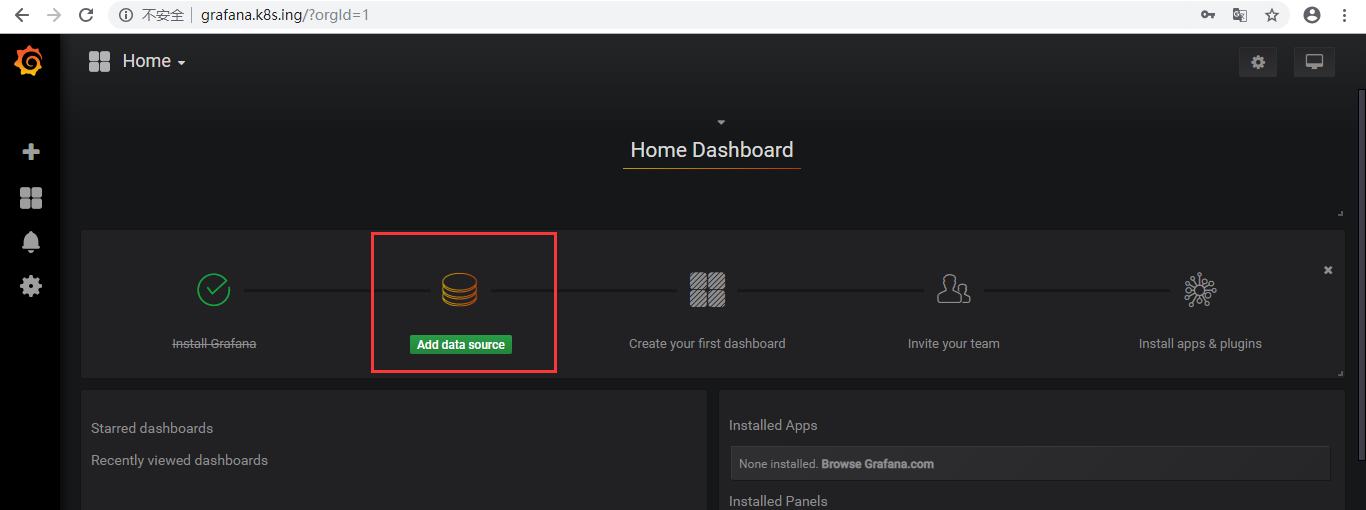Viewport: 1366px width, 510px height.
Task: Click the first dashboard grid icon
Action: [x=707, y=290]
